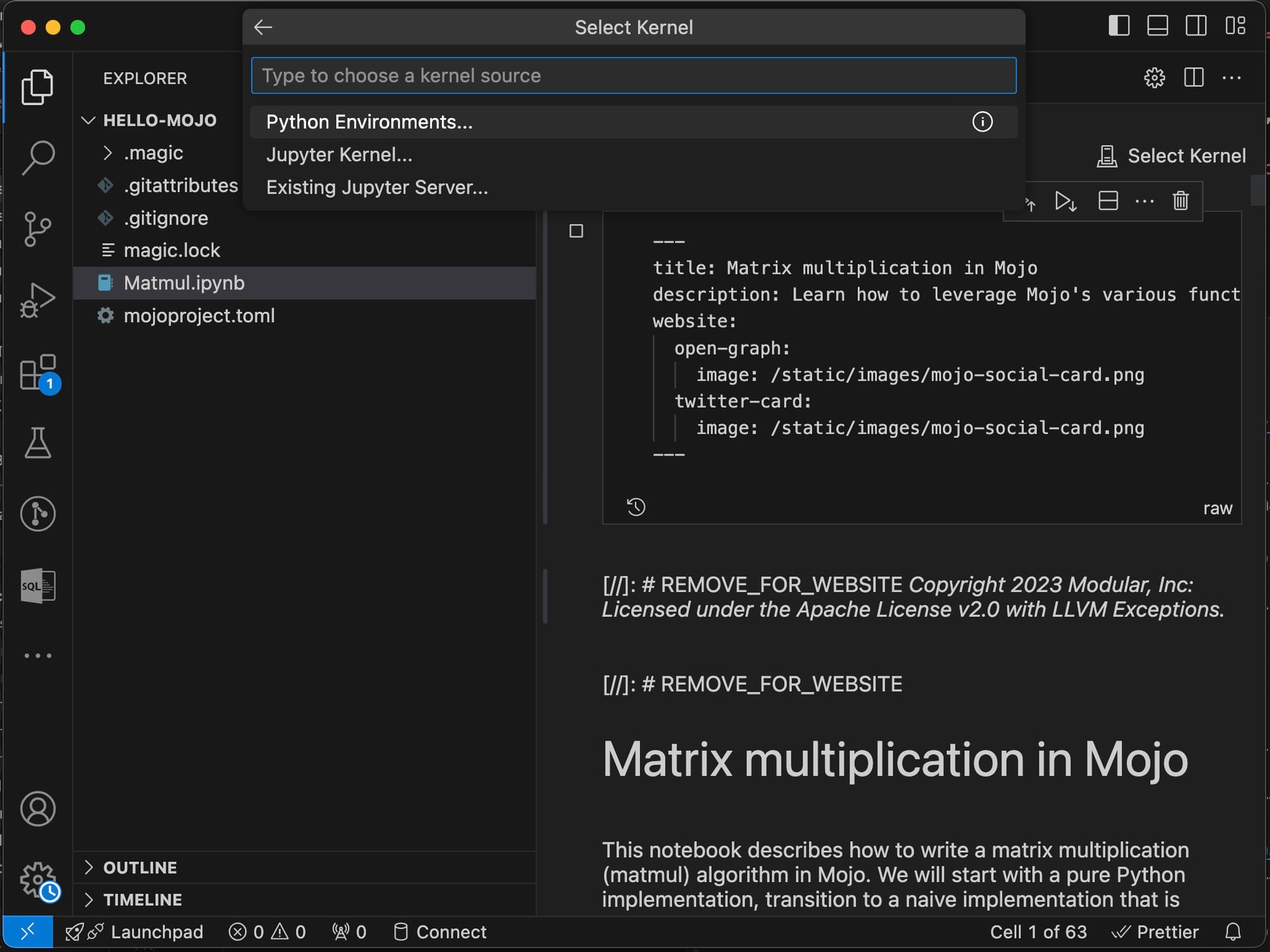Image resolution: width=1270 pixels, height=952 pixels.
Task: Toggle the secondary side bar
Action: [1196, 26]
